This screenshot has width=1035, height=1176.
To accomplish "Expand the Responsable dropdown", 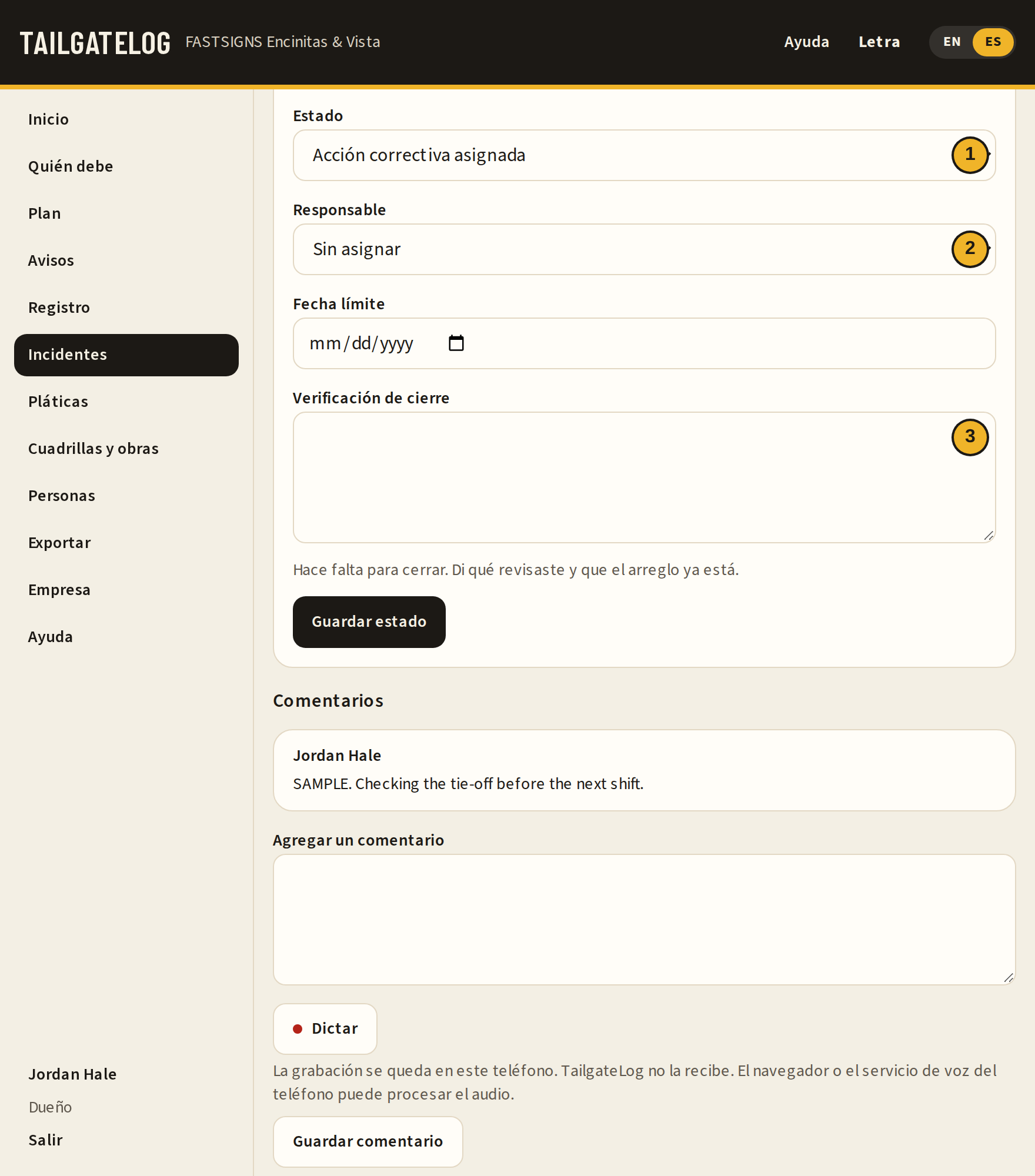I will (x=644, y=249).
